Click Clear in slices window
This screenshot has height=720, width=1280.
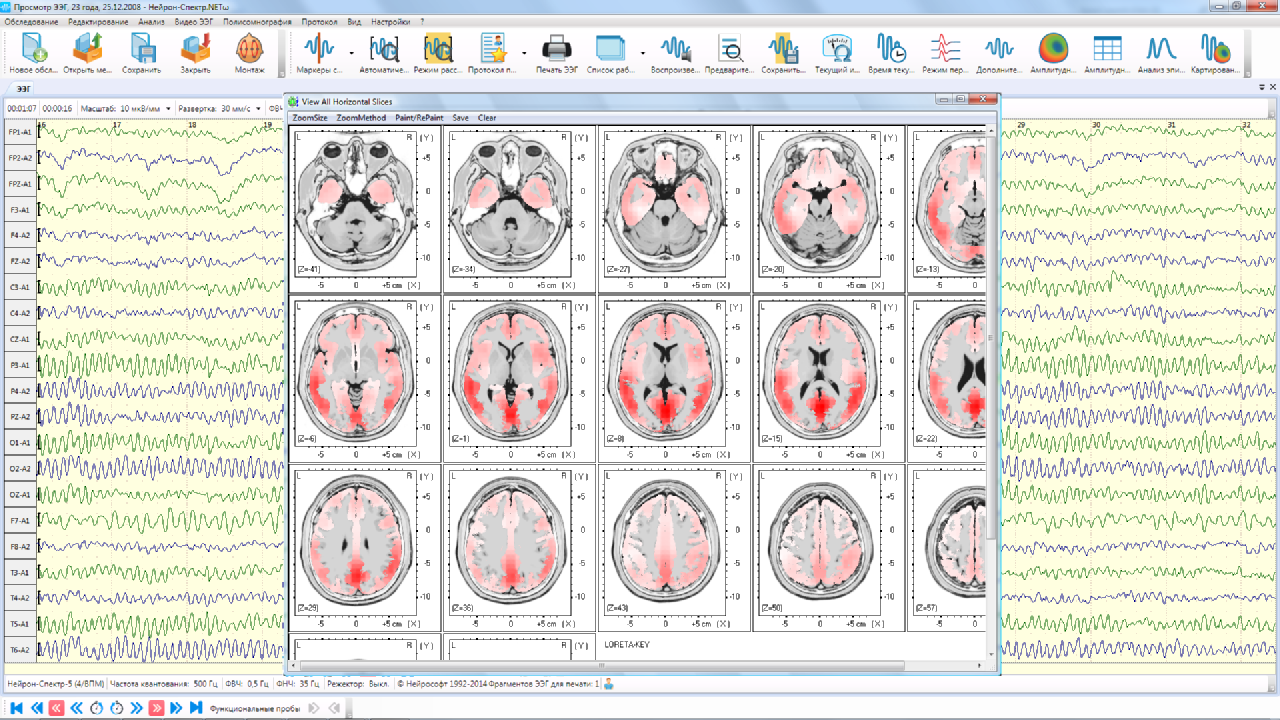[487, 118]
